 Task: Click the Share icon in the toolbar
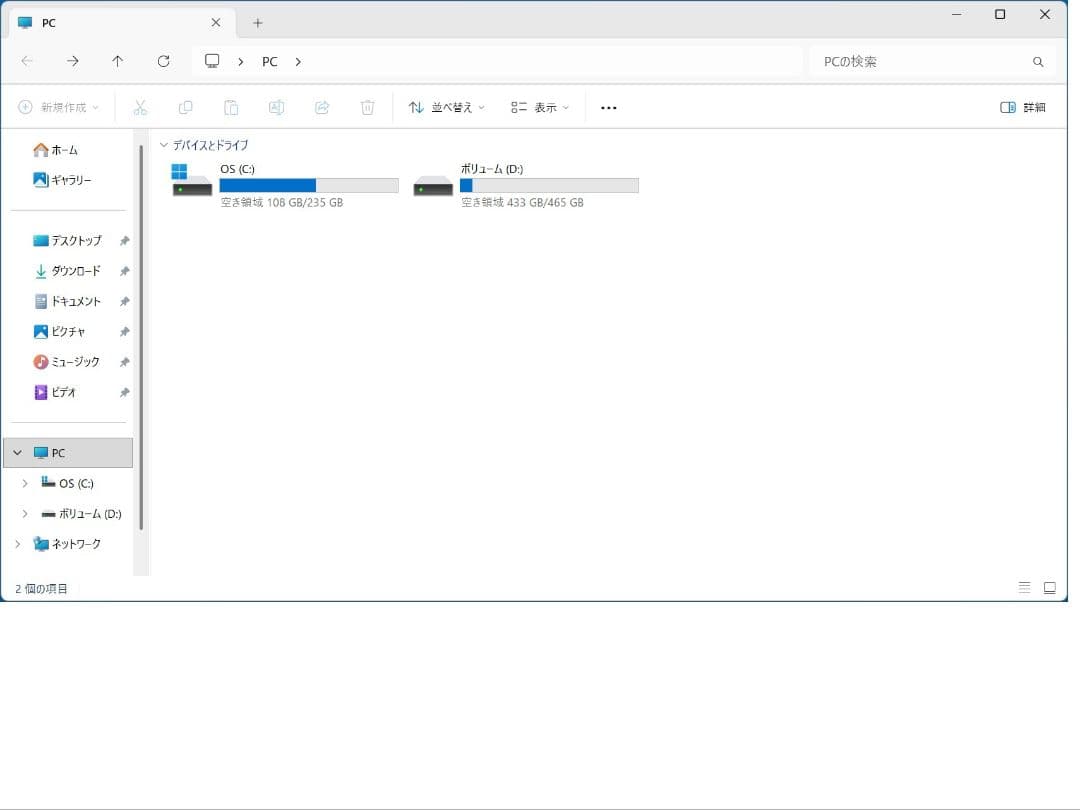coord(322,107)
